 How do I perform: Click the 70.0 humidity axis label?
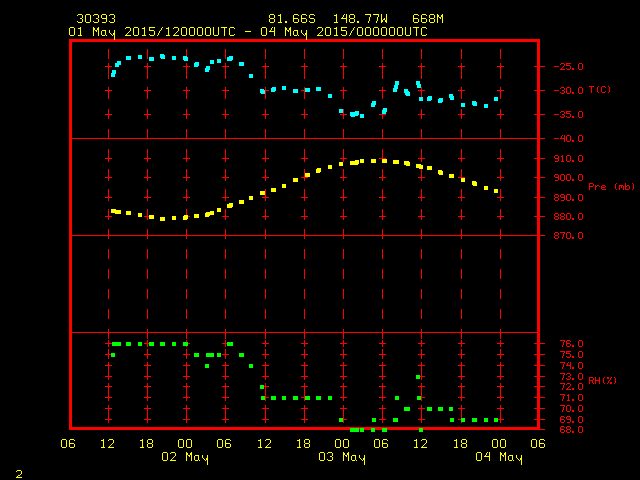571,409
